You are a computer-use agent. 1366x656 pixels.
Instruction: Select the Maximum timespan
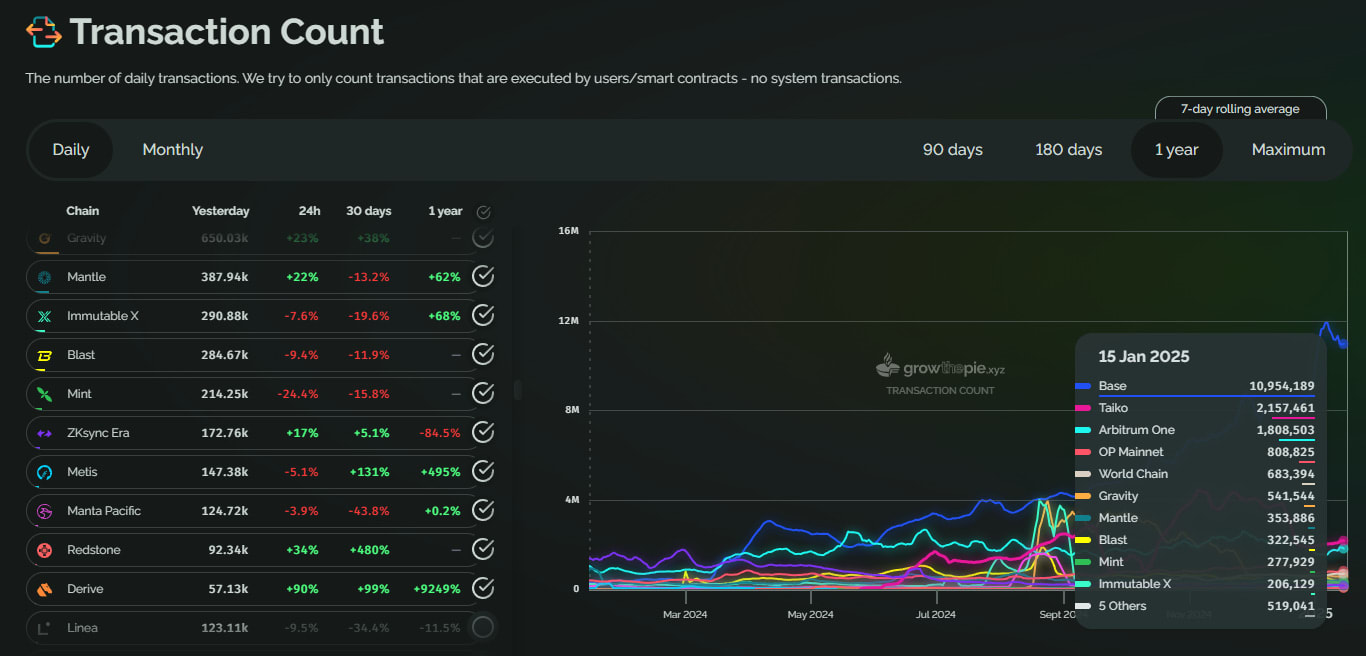(x=1288, y=150)
